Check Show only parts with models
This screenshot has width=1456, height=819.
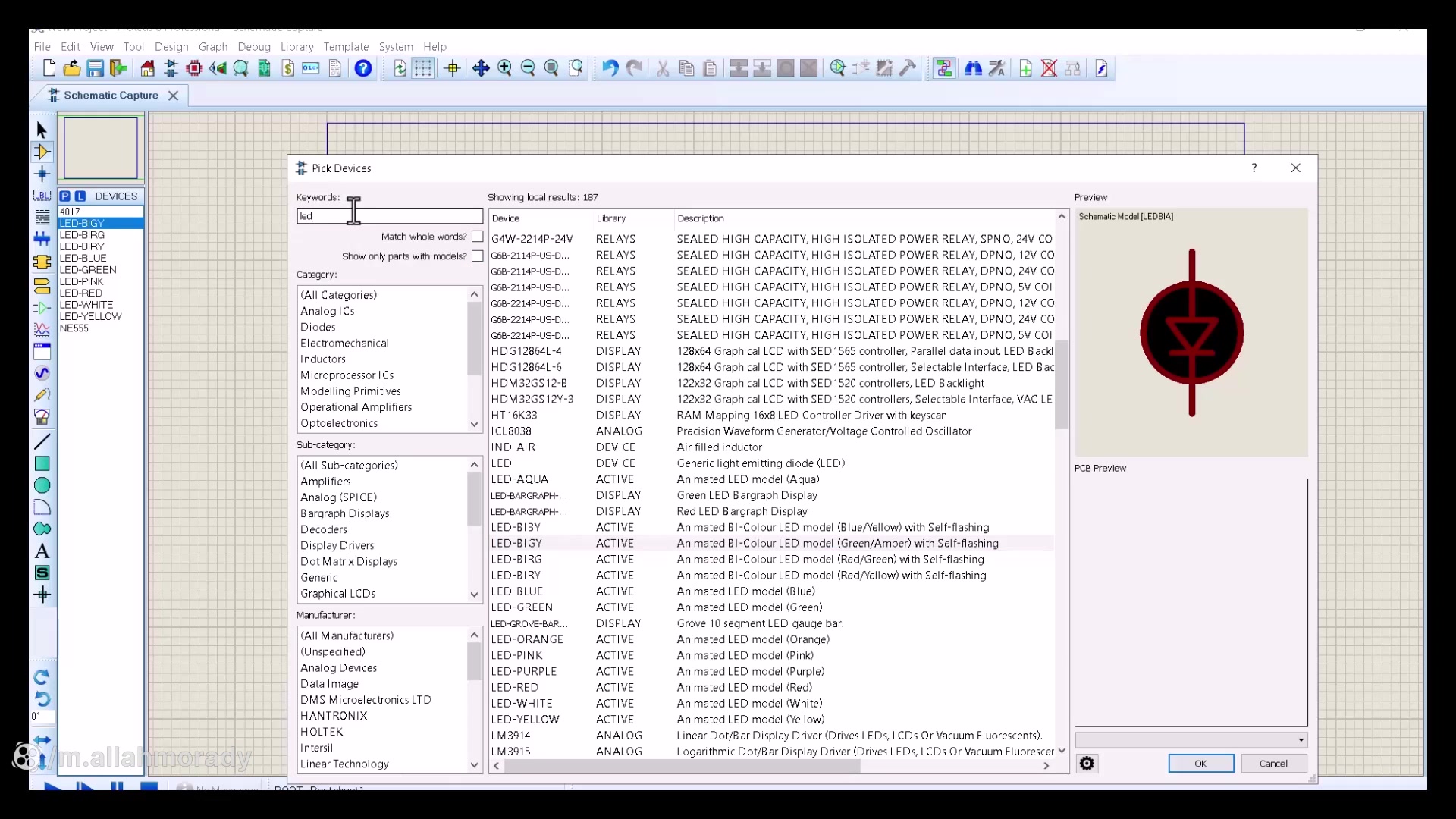click(x=477, y=256)
